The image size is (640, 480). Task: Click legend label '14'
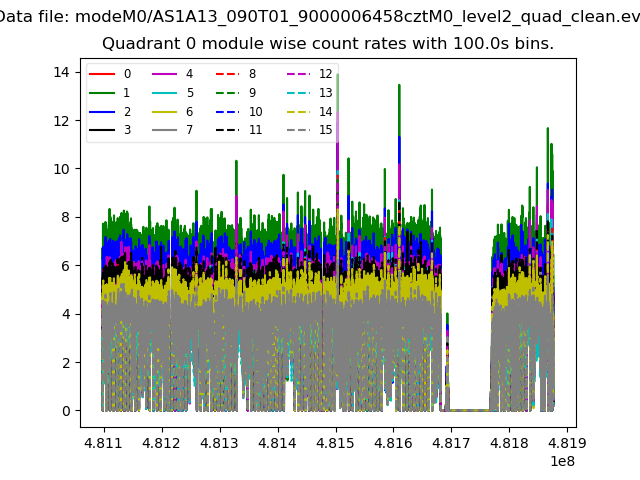326,111
